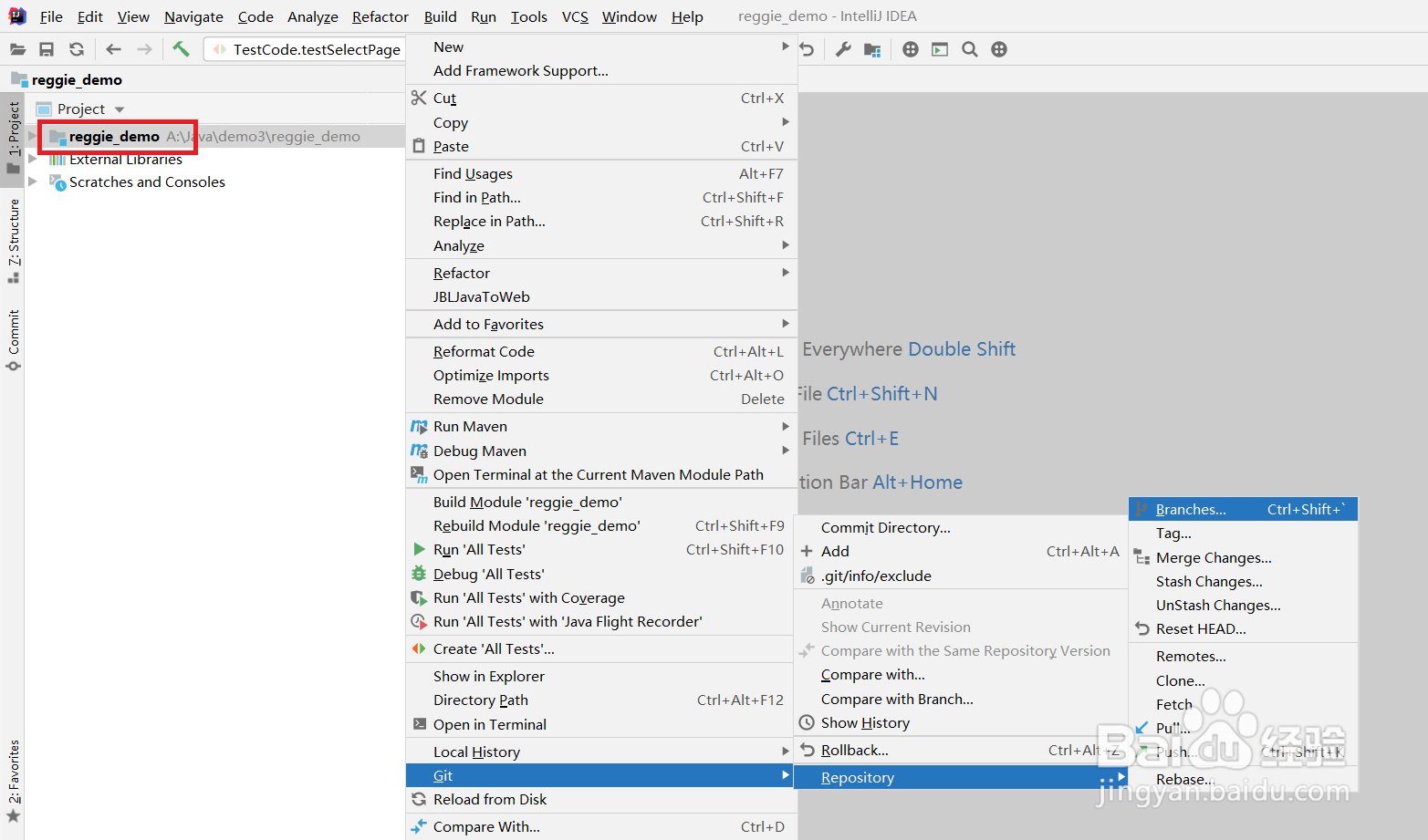1428x840 pixels.
Task: Expand the Copy submenu
Action: coord(601,122)
